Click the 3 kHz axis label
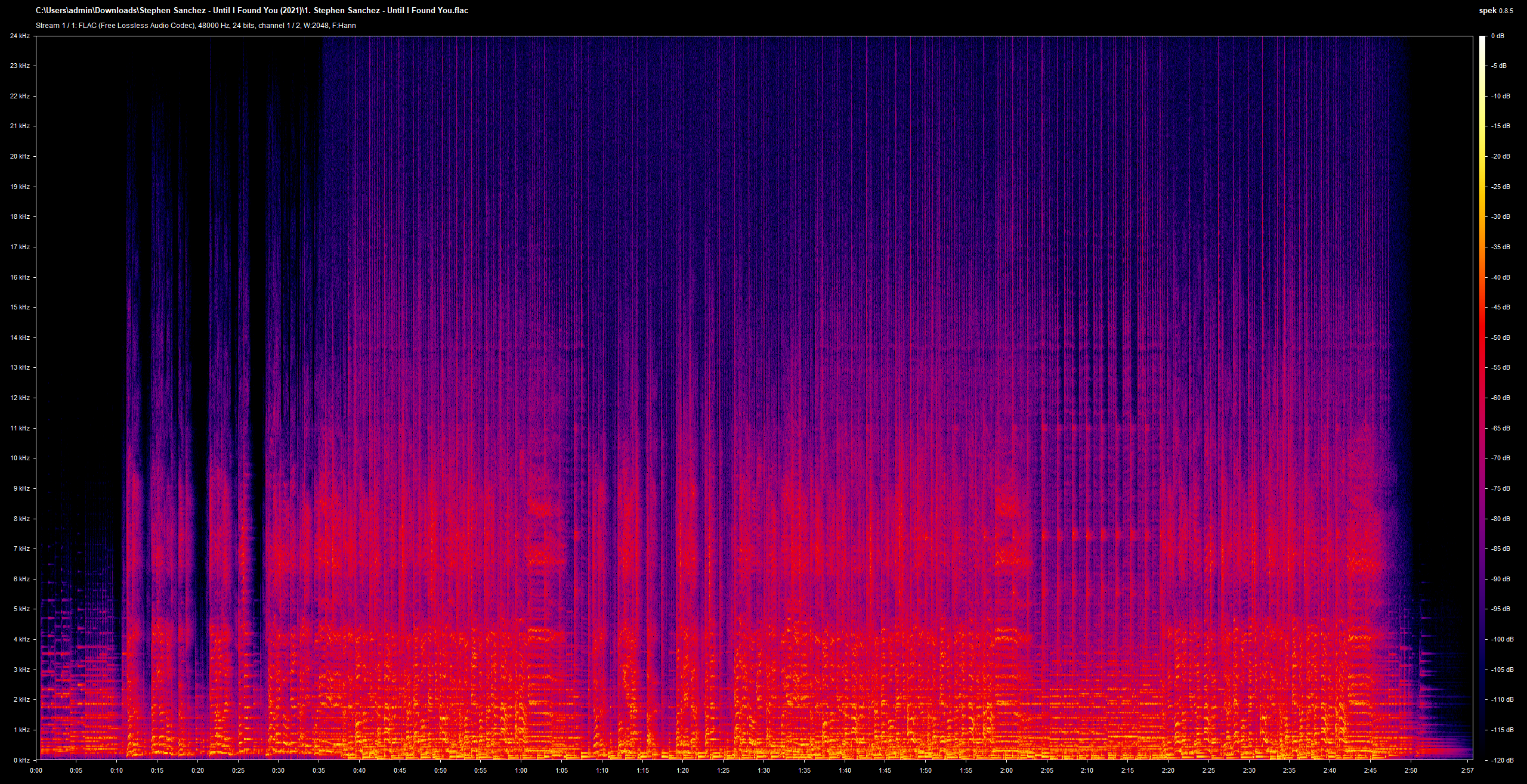The image size is (1527, 784). click(x=21, y=670)
